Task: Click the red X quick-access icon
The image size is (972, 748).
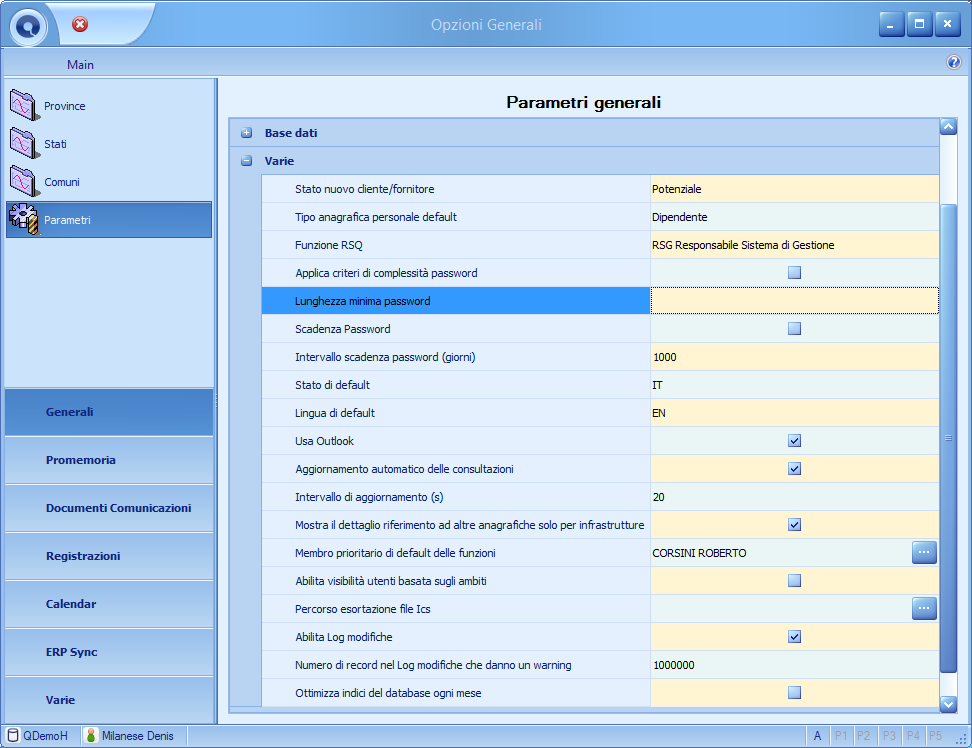Action: tap(80, 24)
